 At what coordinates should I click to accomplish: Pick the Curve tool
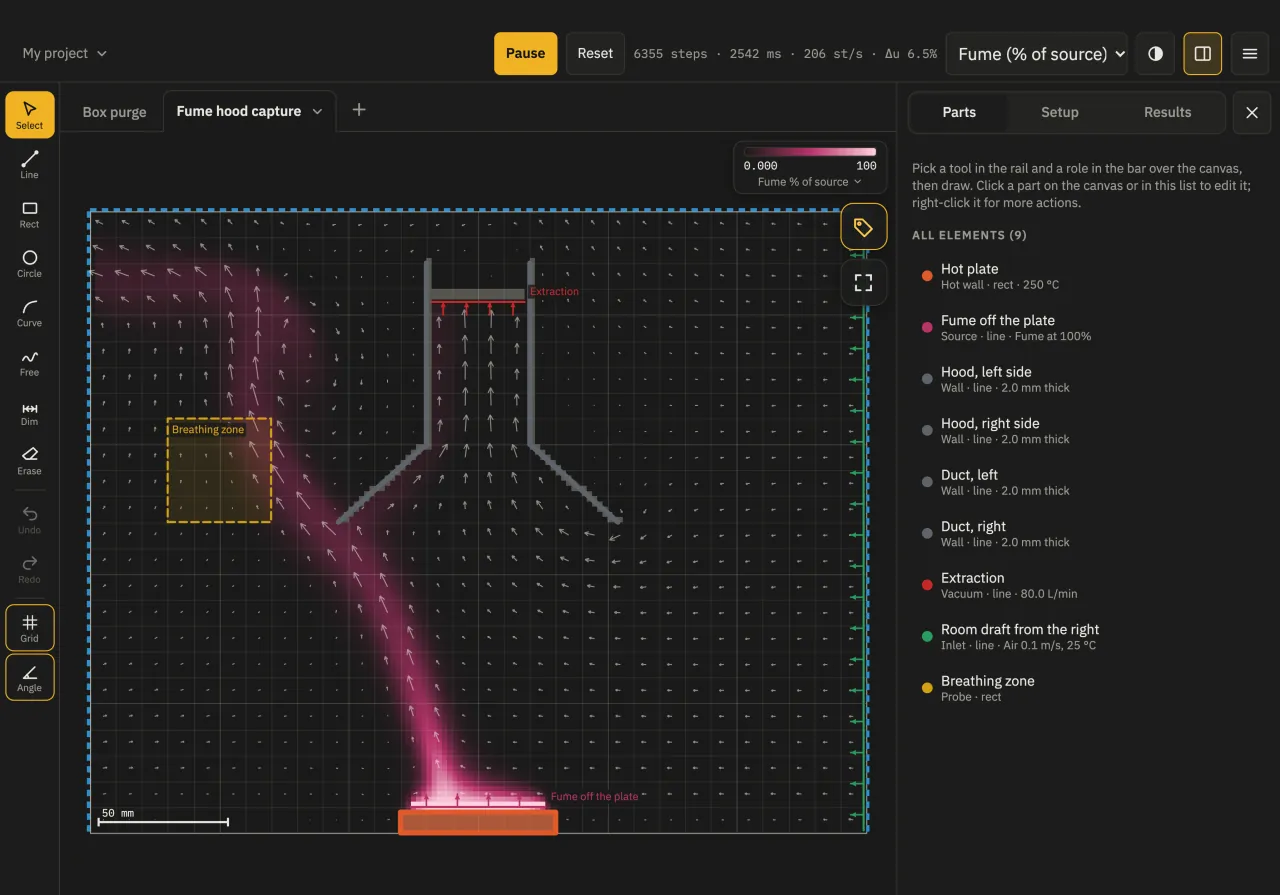pyautogui.click(x=29, y=313)
